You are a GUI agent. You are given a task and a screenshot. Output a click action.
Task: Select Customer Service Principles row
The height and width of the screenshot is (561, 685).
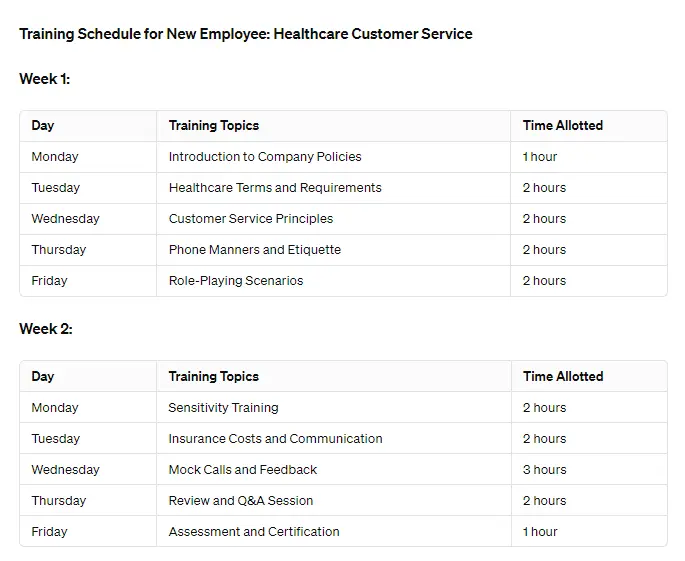click(343, 219)
